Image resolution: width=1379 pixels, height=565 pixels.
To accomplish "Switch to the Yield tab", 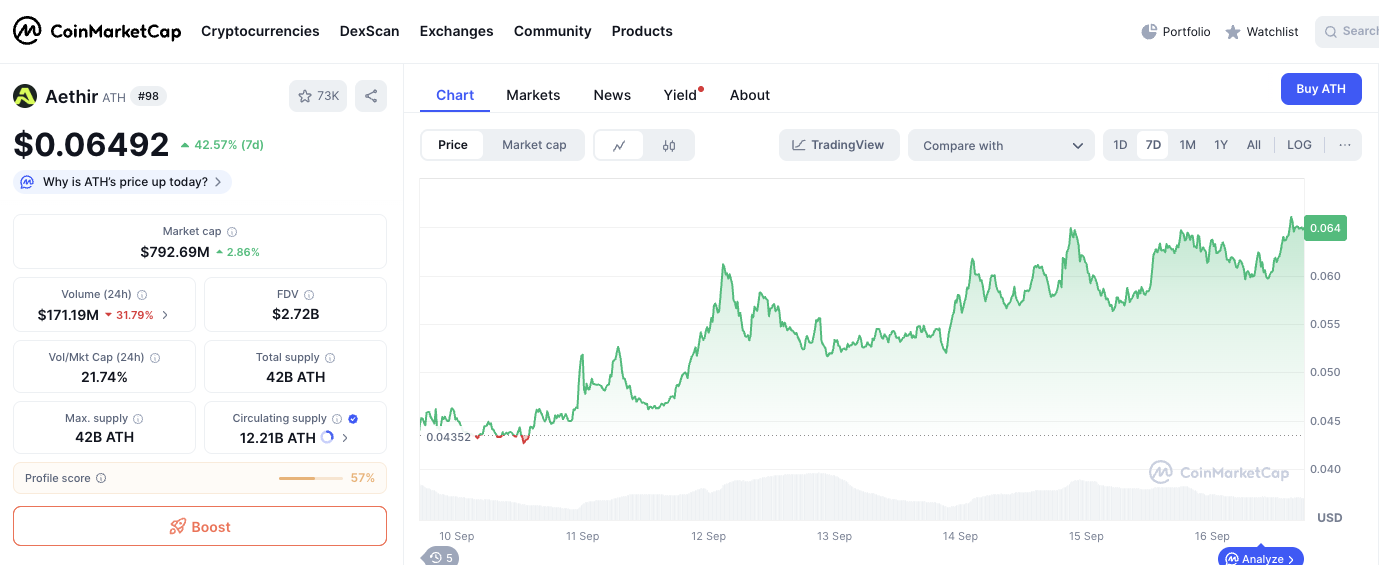I will pos(680,95).
